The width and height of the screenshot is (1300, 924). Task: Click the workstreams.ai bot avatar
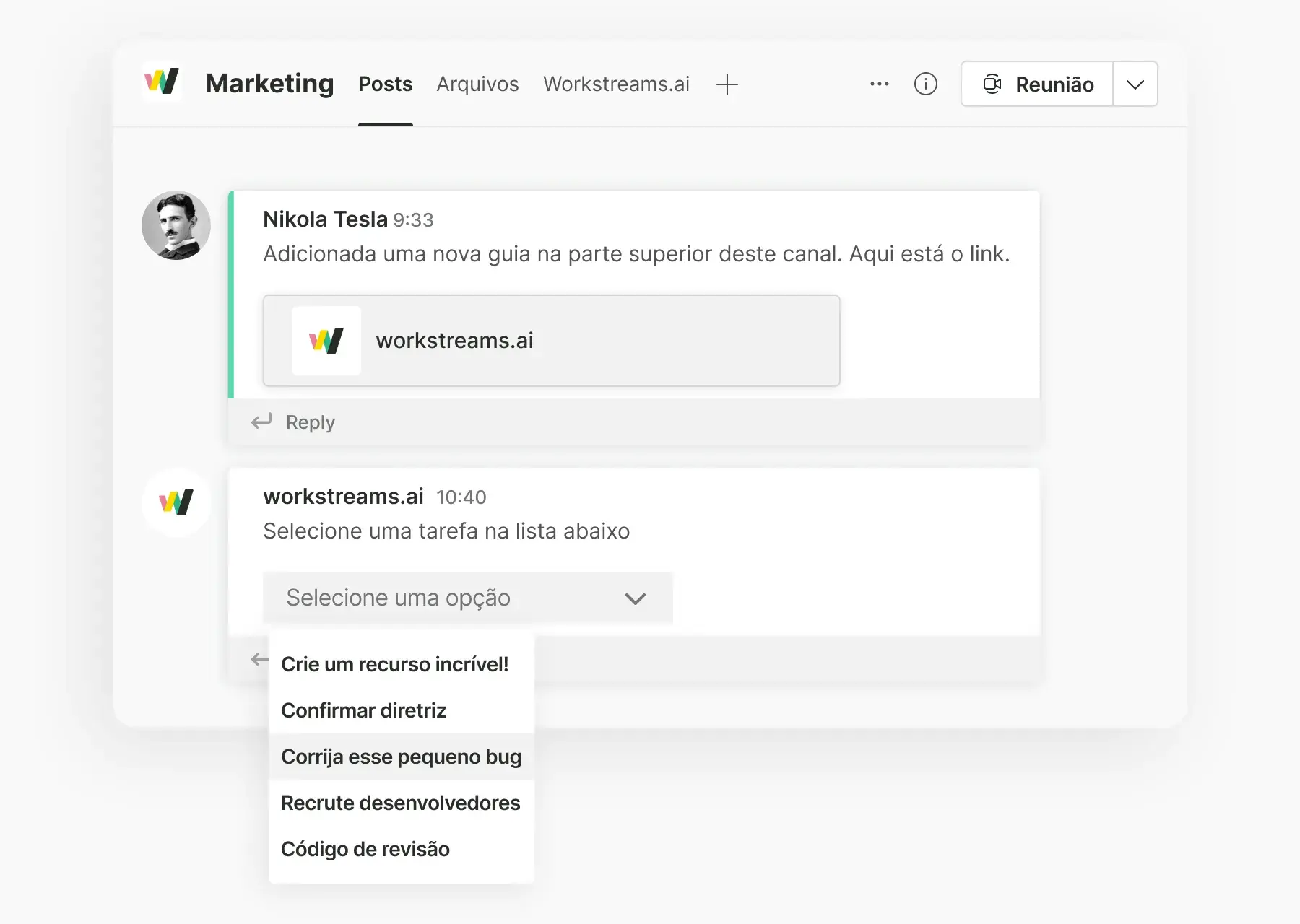[x=176, y=502]
